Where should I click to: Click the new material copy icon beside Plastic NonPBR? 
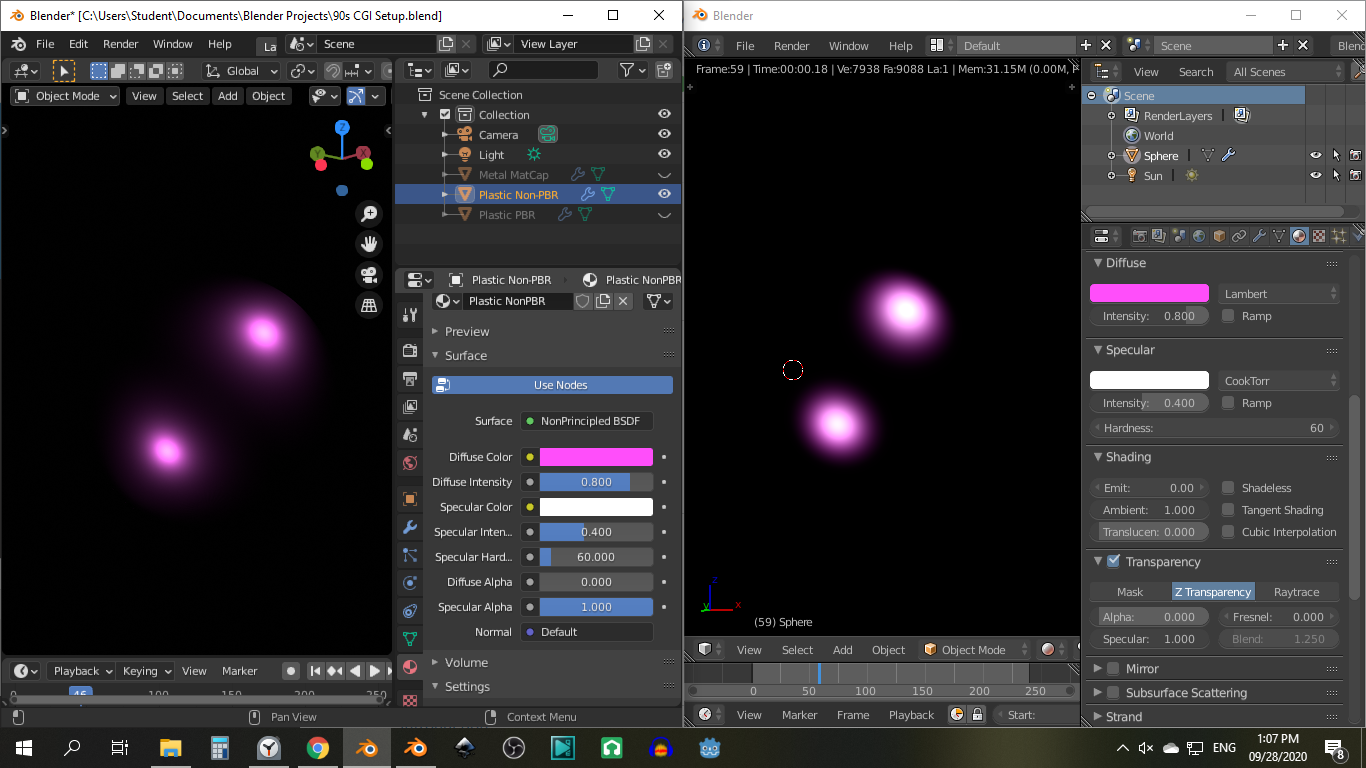(603, 301)
